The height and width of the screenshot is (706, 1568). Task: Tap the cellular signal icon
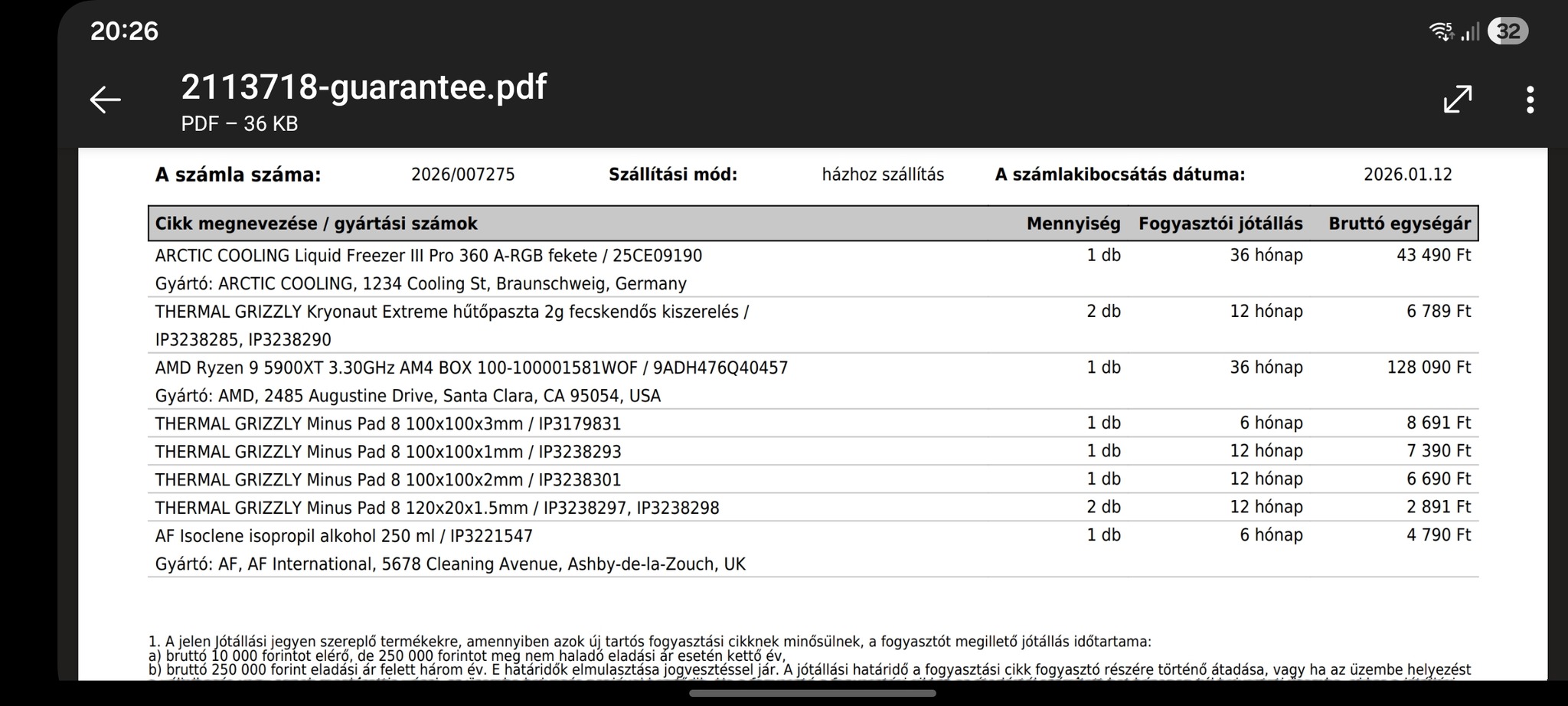1470,31
